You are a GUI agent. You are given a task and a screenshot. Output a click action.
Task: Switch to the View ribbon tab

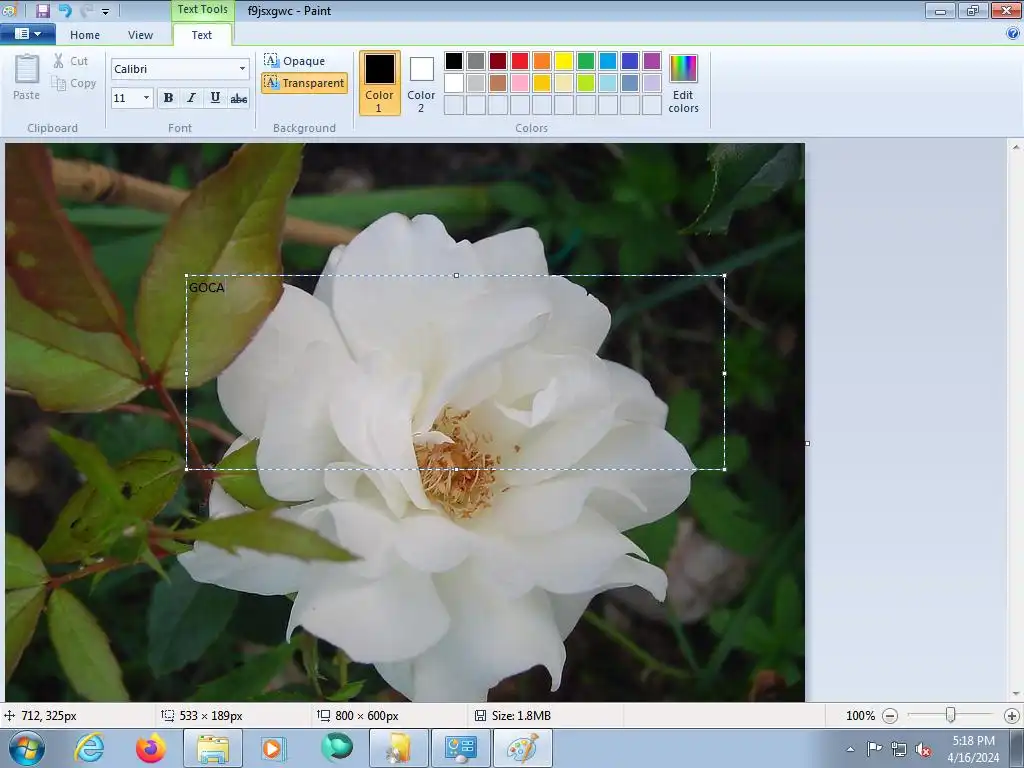coord(140,35)
